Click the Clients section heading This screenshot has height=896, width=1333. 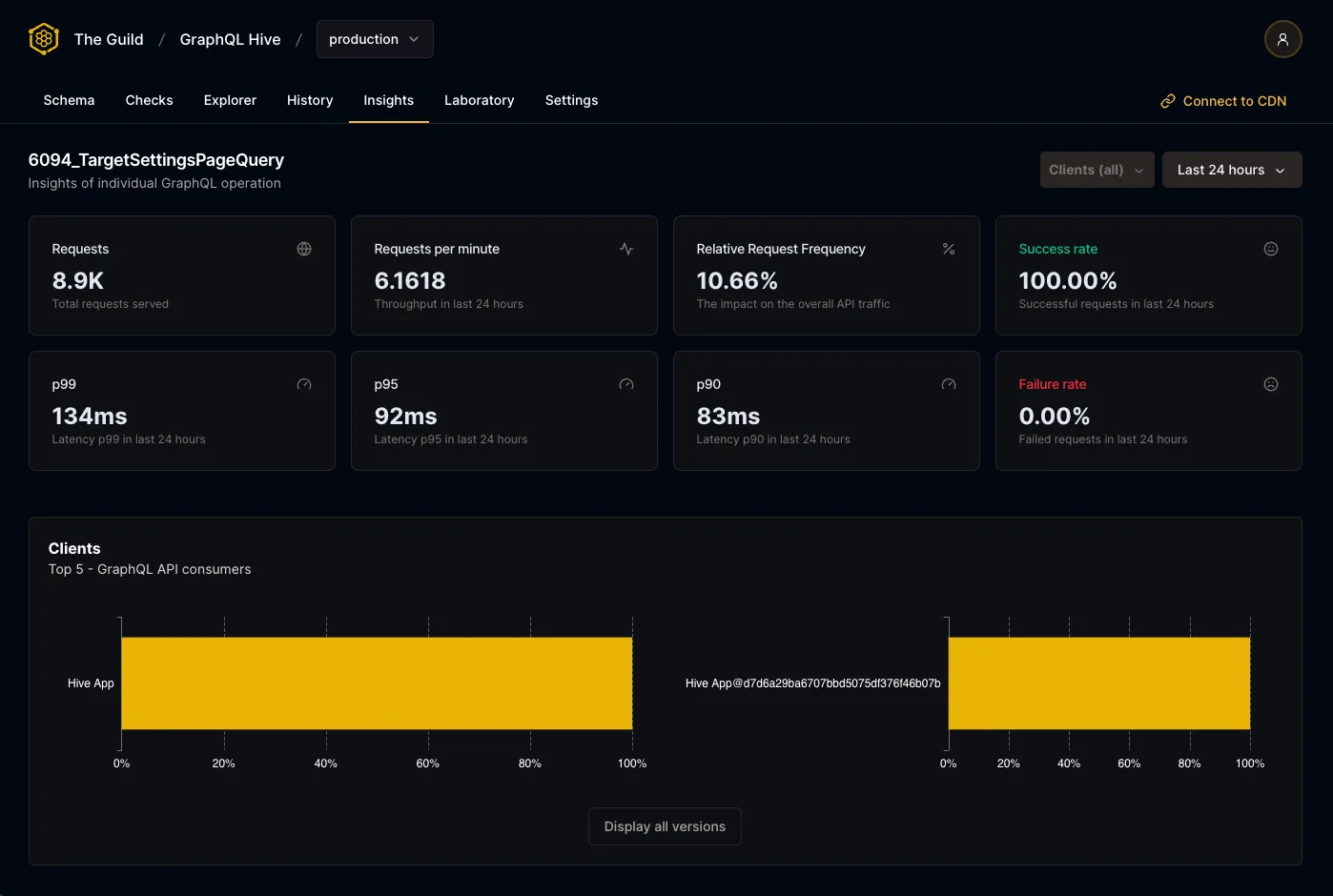point(74,548)
